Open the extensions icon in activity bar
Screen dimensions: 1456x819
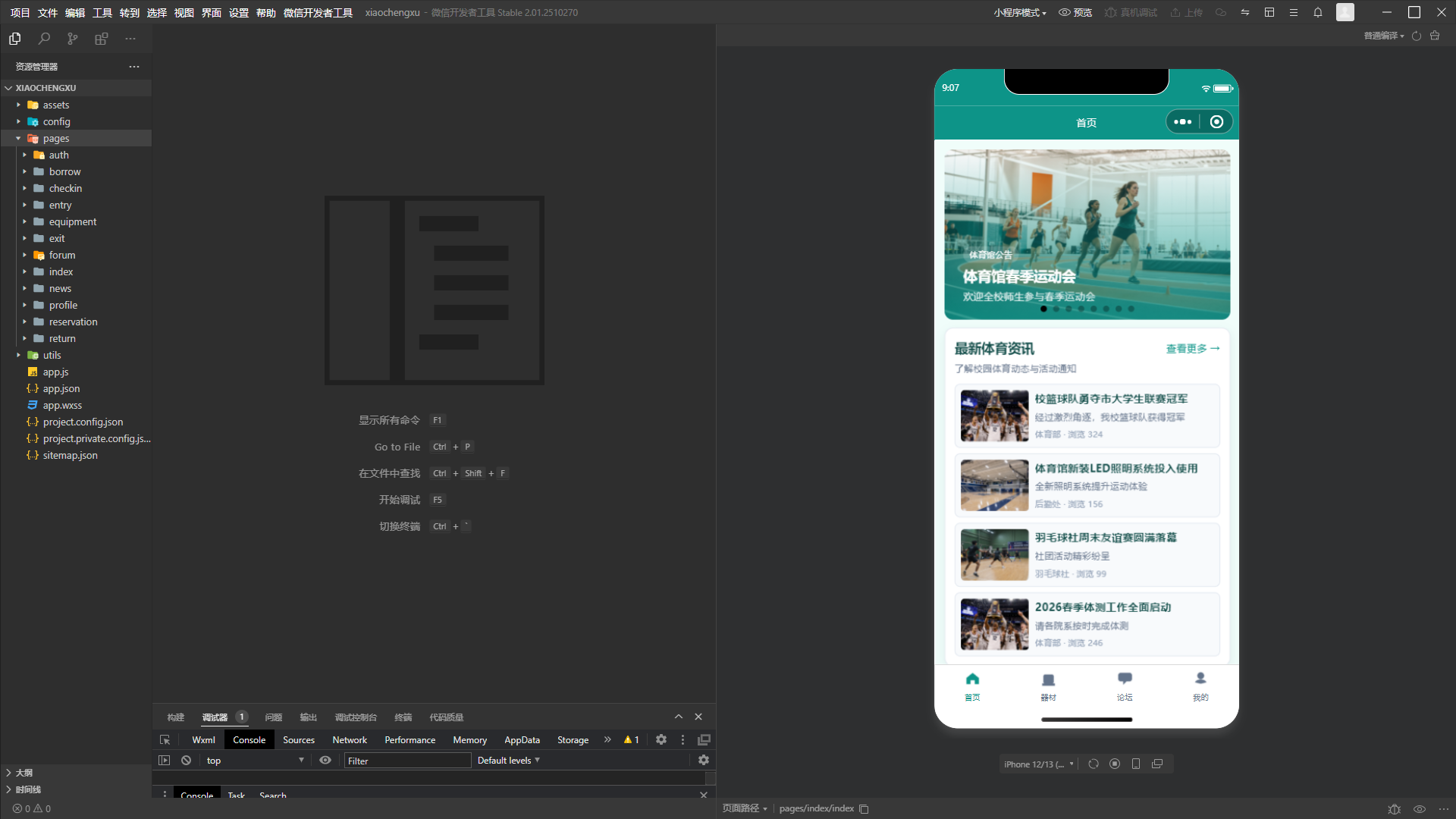point(102,39)
